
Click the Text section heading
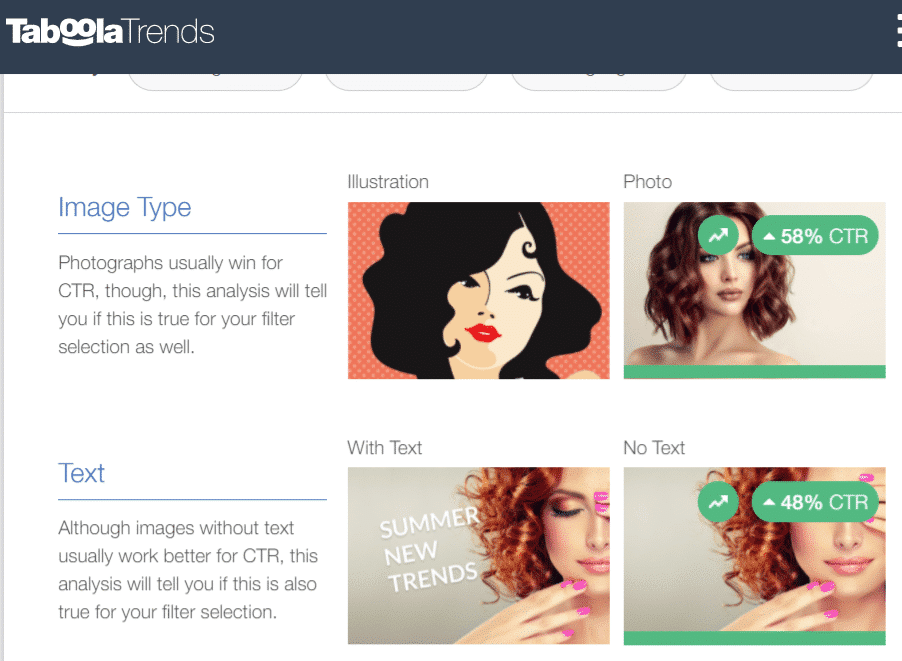click(81, 473)
